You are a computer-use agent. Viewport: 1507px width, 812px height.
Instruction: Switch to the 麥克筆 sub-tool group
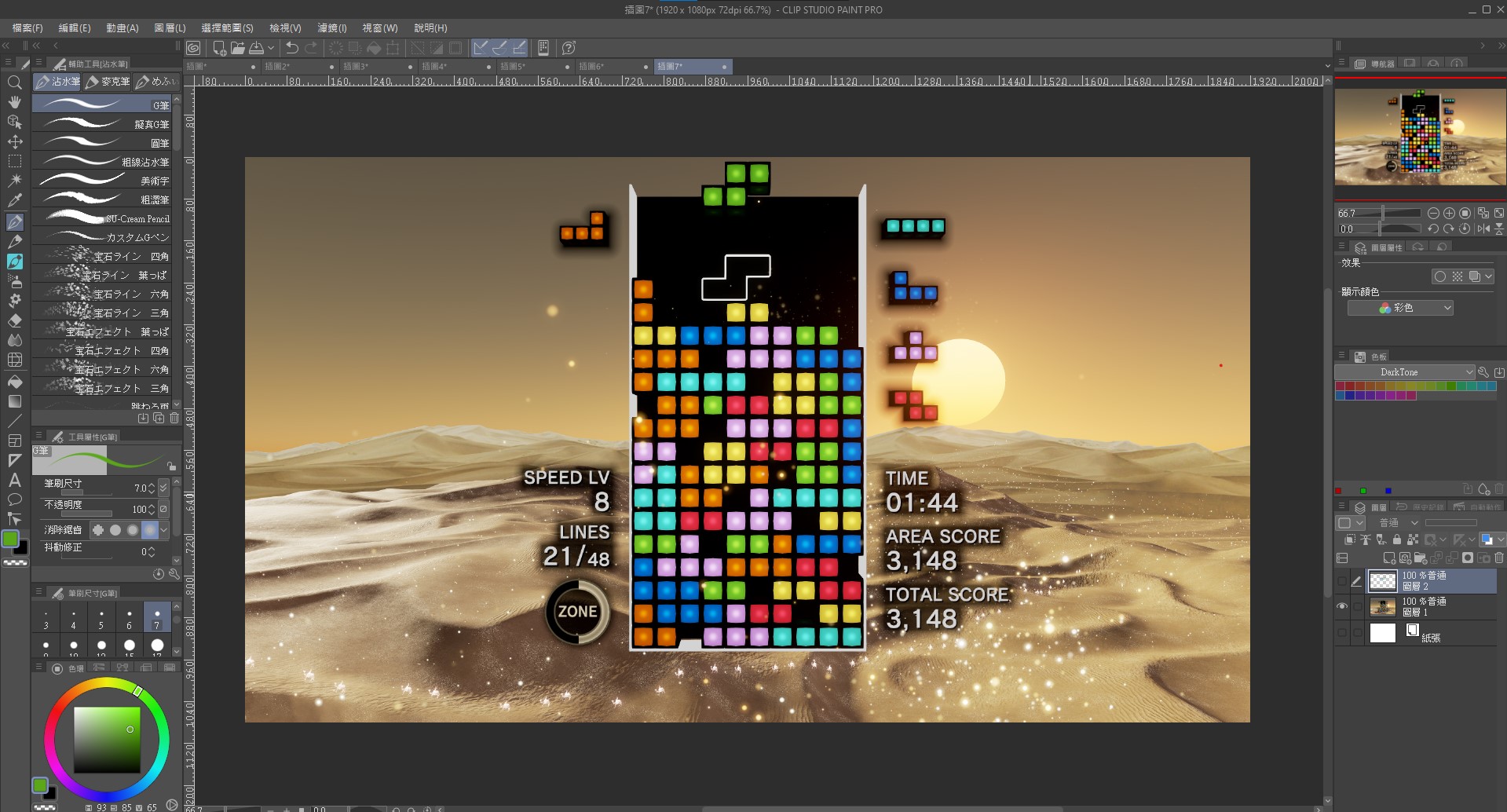click(x=107, y=82)
